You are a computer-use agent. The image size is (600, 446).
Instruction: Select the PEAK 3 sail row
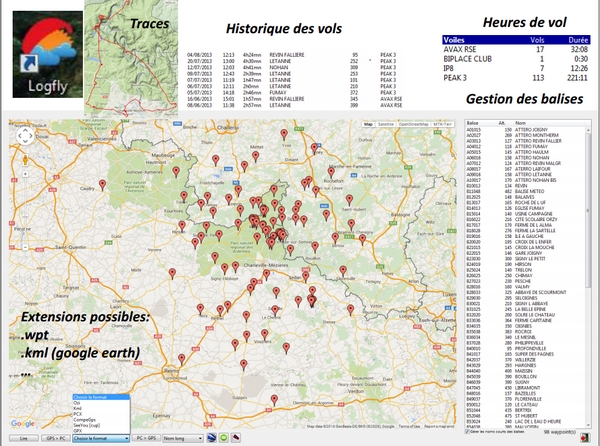pos(500,75)
